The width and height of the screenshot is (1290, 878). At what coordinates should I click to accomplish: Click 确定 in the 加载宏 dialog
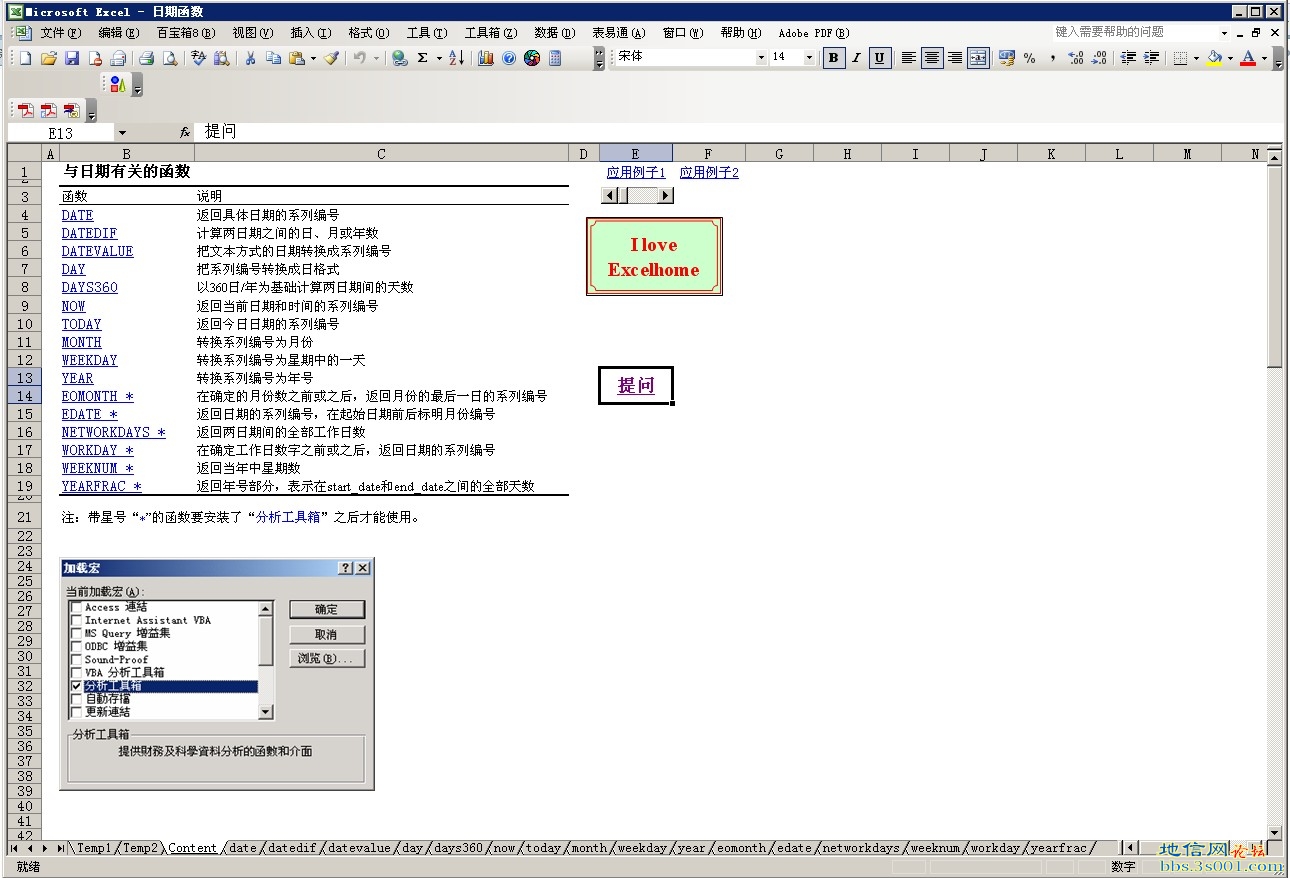[x=327, y=609]
